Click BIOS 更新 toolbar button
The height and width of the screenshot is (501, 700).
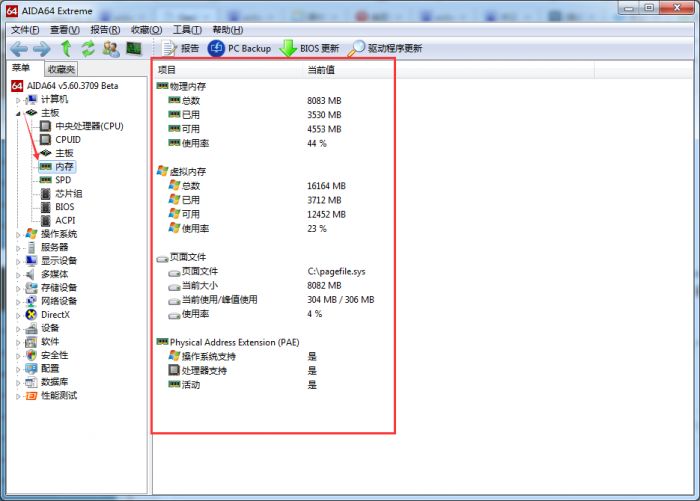coord(309,48)
